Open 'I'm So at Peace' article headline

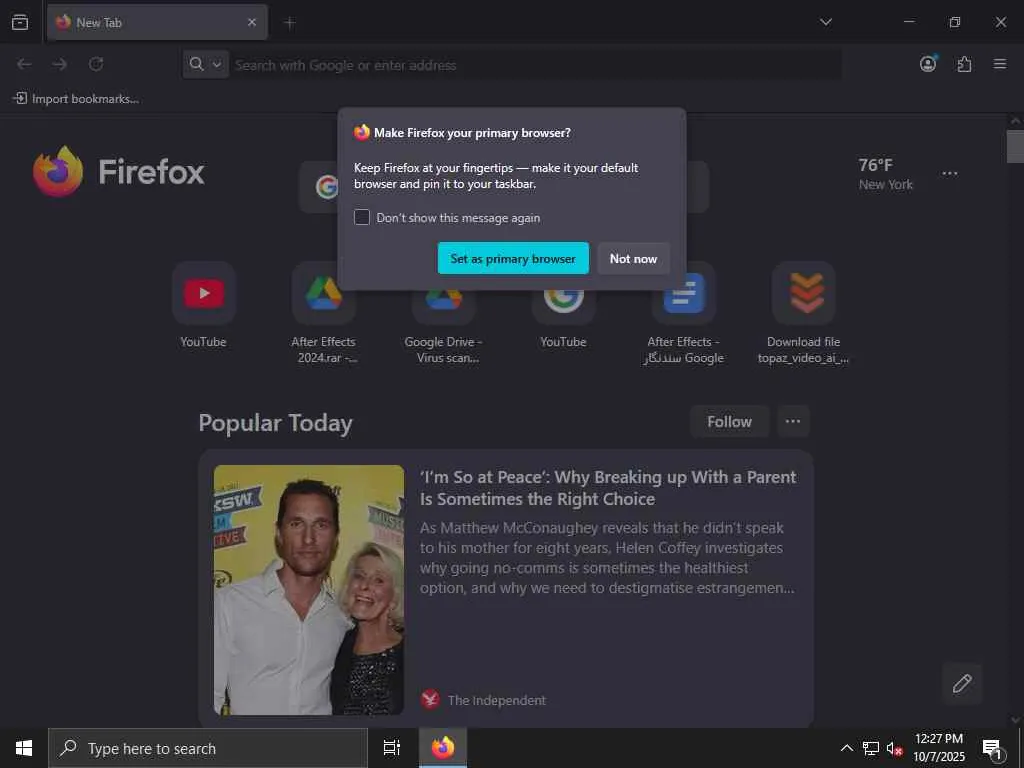[x=608, y=488]
